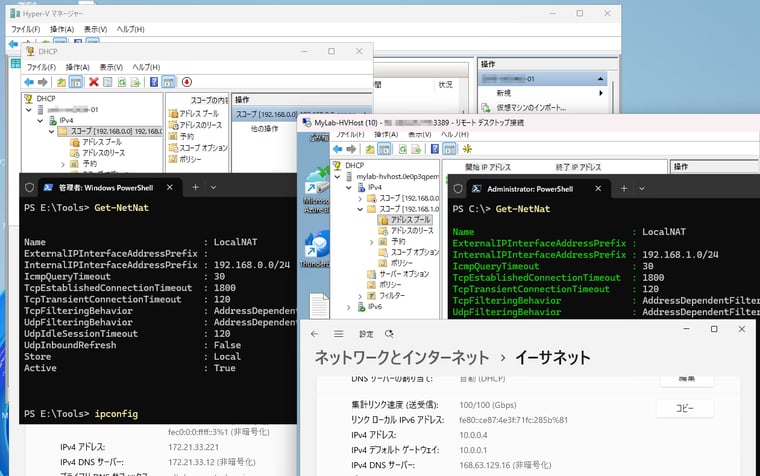The image size is (760, 476).
Task: Expand 予約 node in local DHCP tree
Action: pos(63,164)
